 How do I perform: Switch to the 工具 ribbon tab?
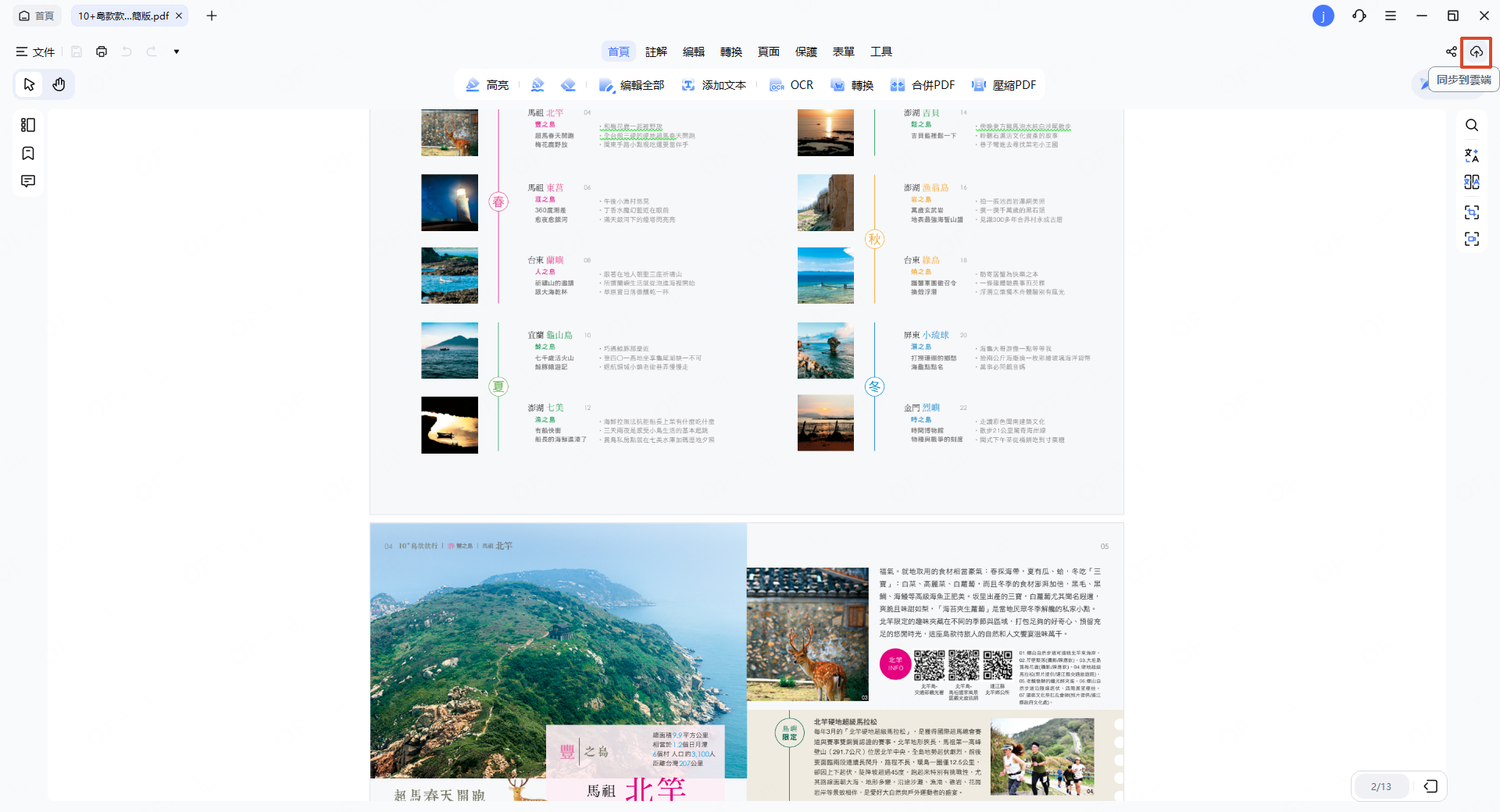(x=881, y=52)
